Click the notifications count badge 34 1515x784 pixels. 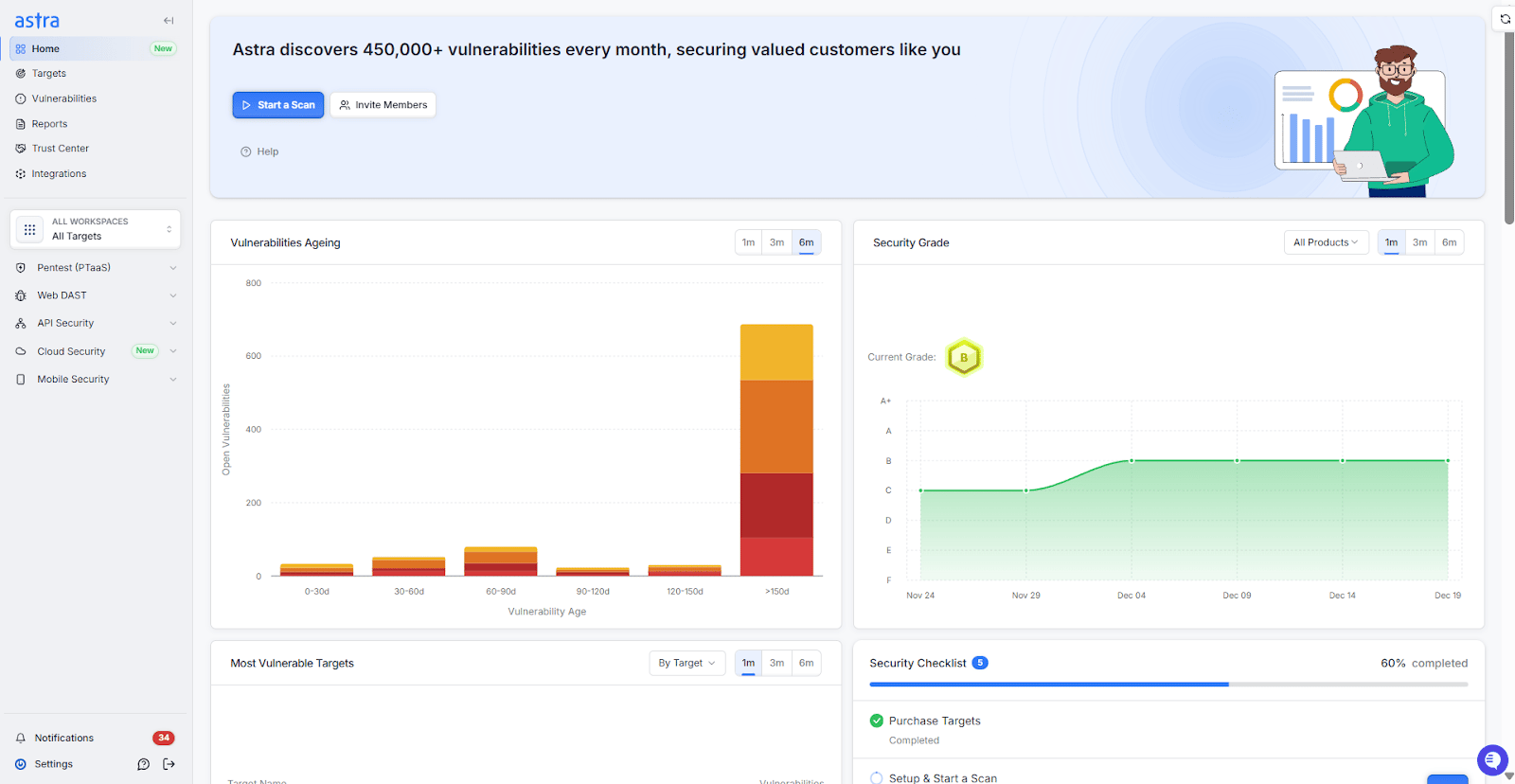coord(164,738)
